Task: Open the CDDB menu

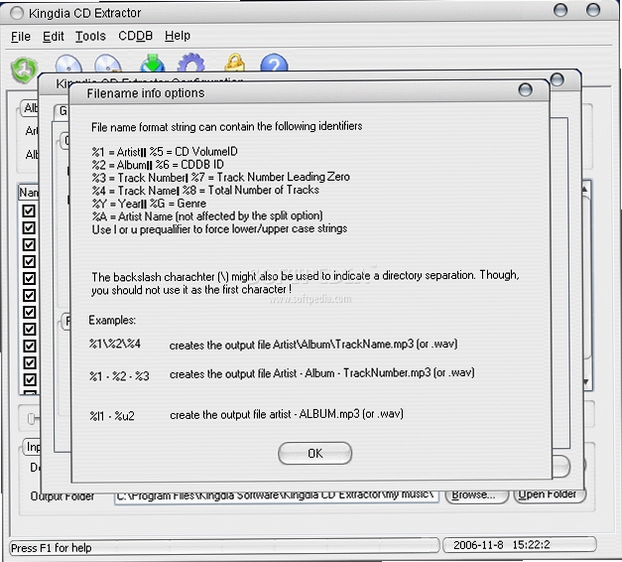Action: tap(135, 36)
